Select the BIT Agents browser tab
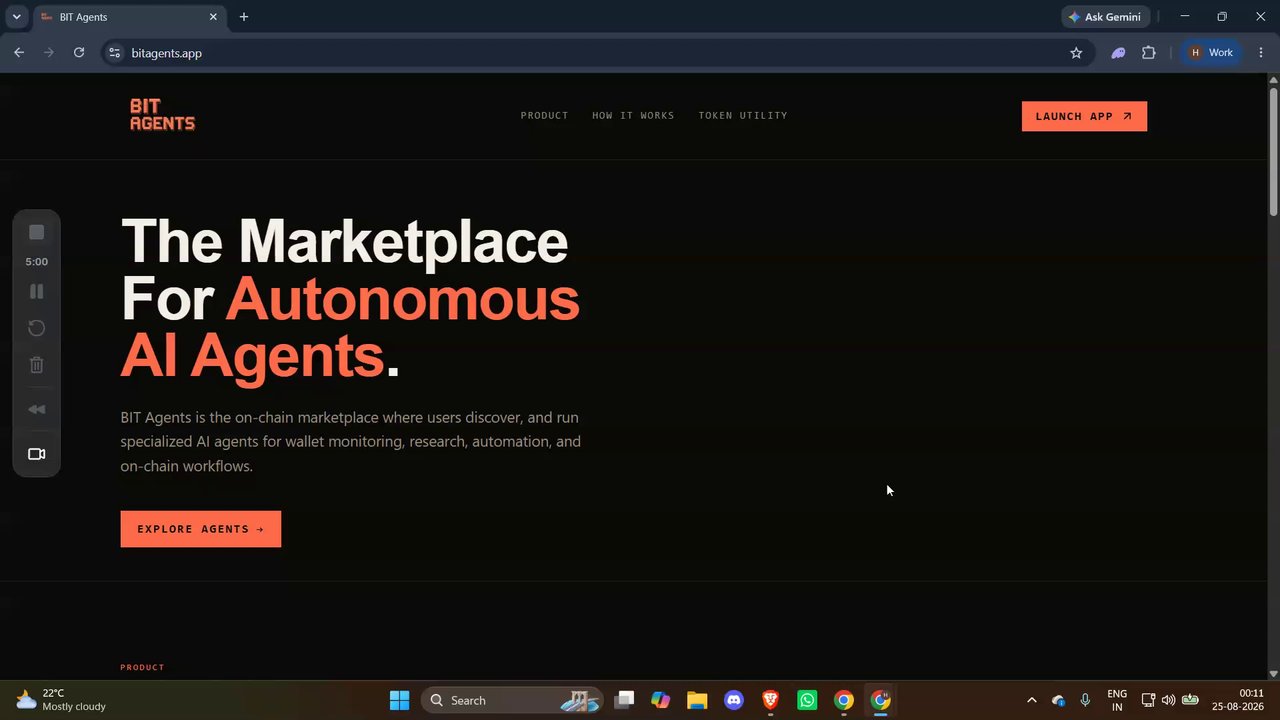1280x720 pixels. [130, 17]
